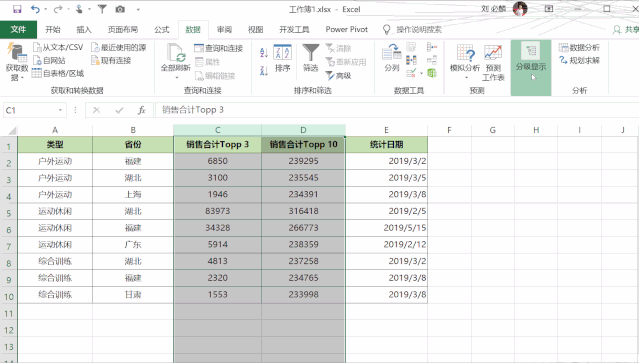Click the fx Insert Function icon
This screenshot has width=639, height=363.
click(141, 110)
